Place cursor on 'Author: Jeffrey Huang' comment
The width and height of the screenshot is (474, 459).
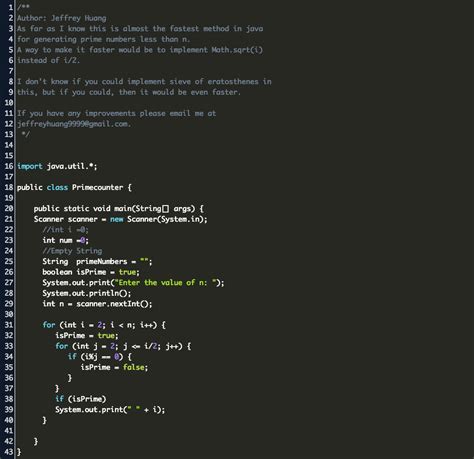pos(62,18)
